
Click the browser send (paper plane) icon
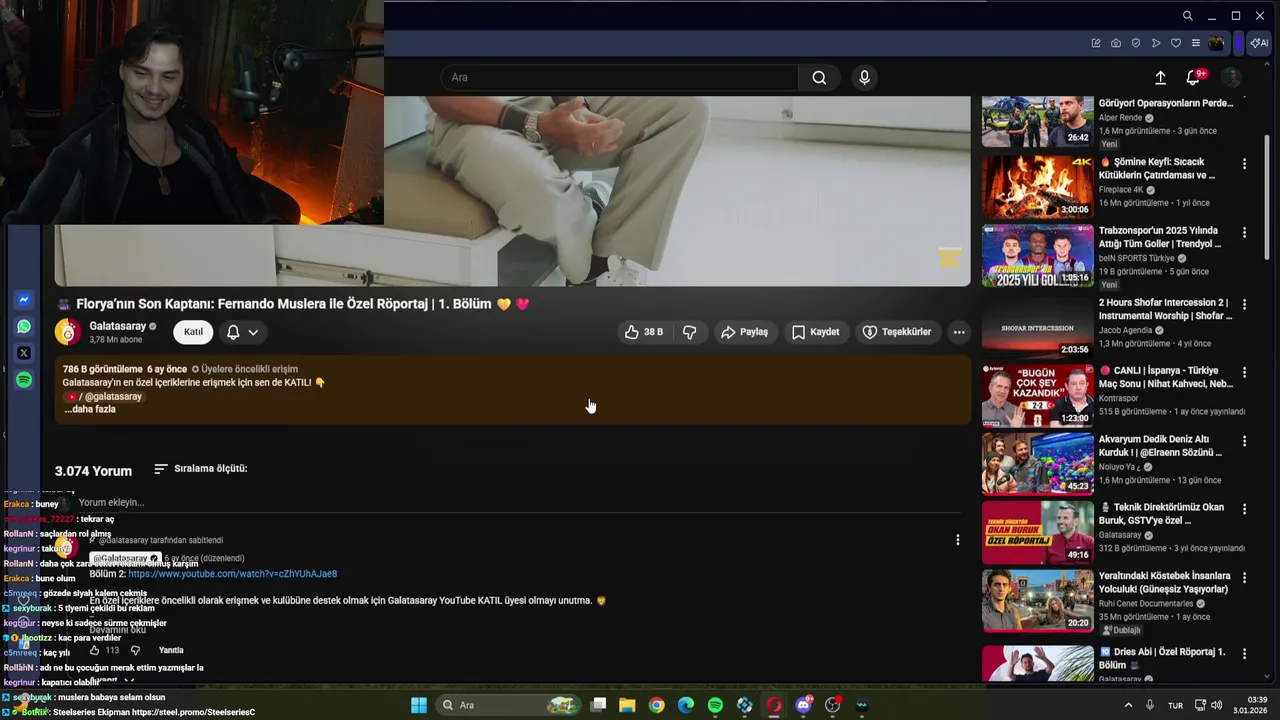click(x=1156, y=43)
